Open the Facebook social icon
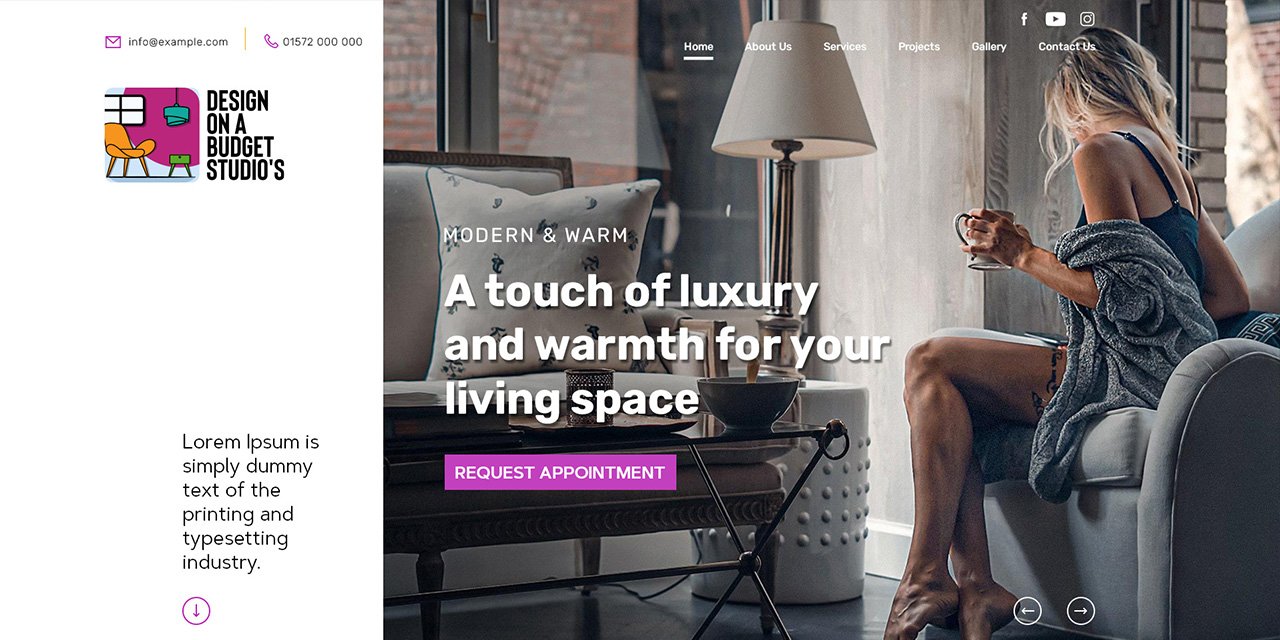The width and height of the screenshot is (1280, 640). pyautogui.click(x=1024, y=19)
